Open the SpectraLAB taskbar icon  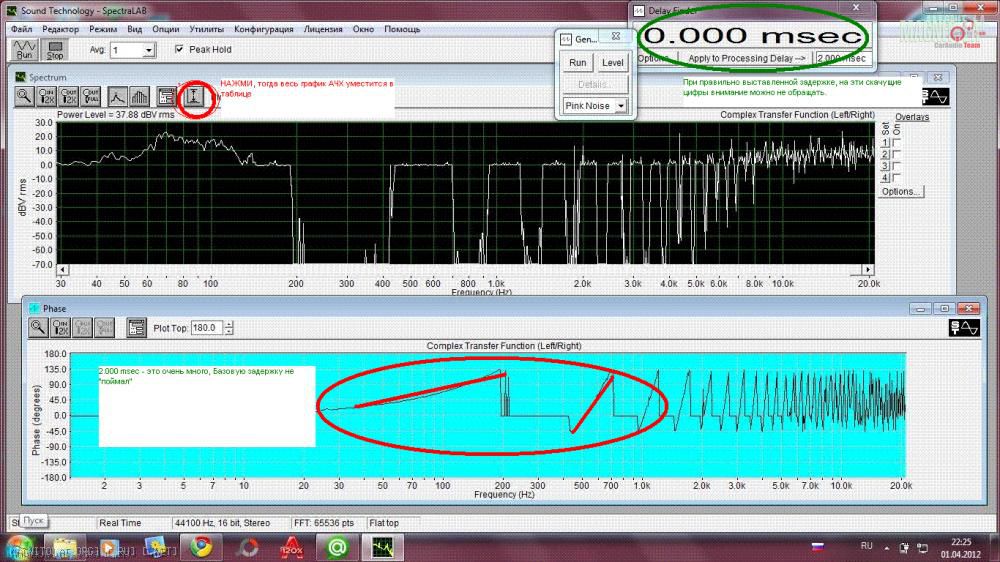pos(383,547)
